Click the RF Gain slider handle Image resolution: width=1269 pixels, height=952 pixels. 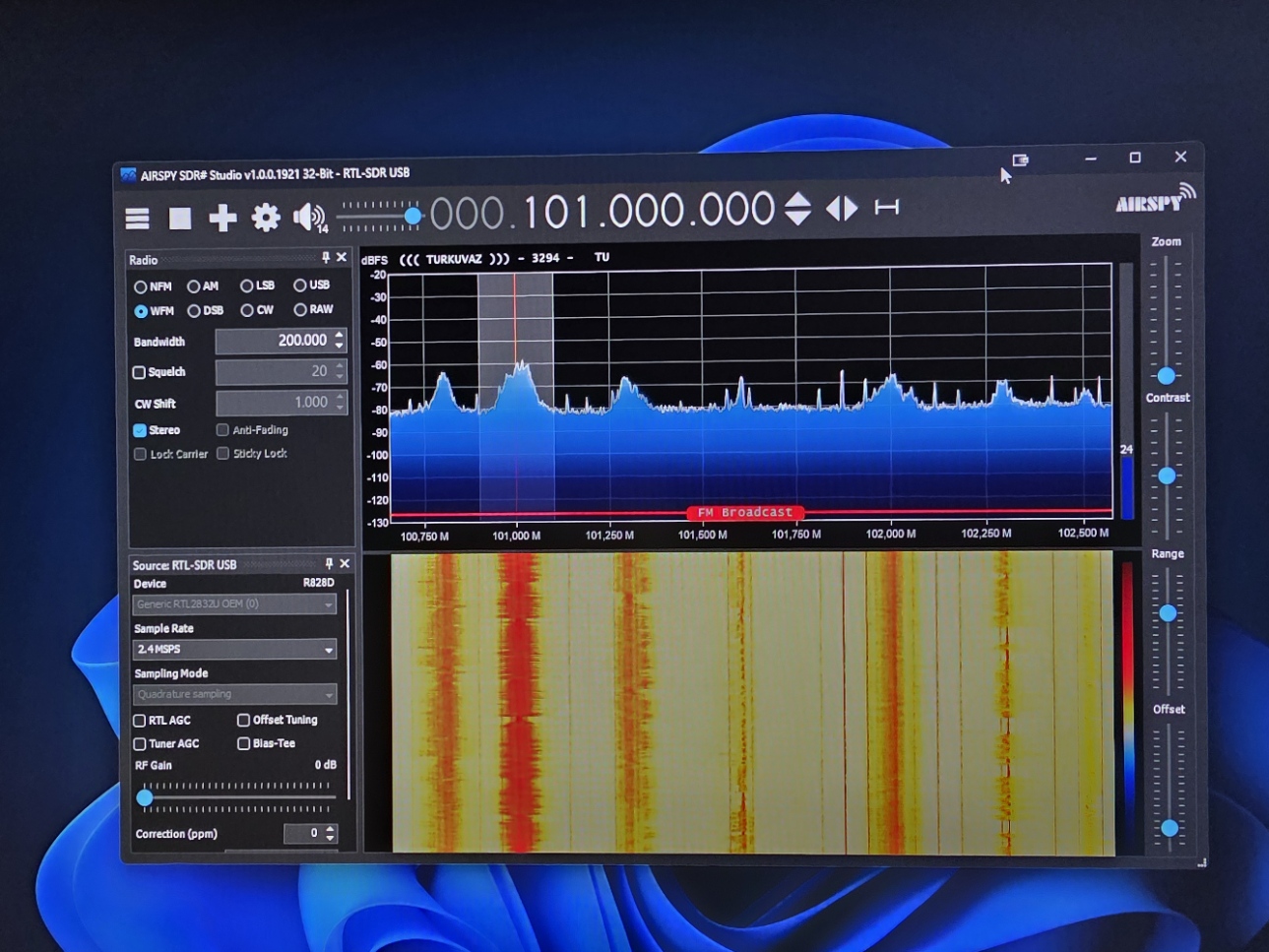click(x=145, y=797)
